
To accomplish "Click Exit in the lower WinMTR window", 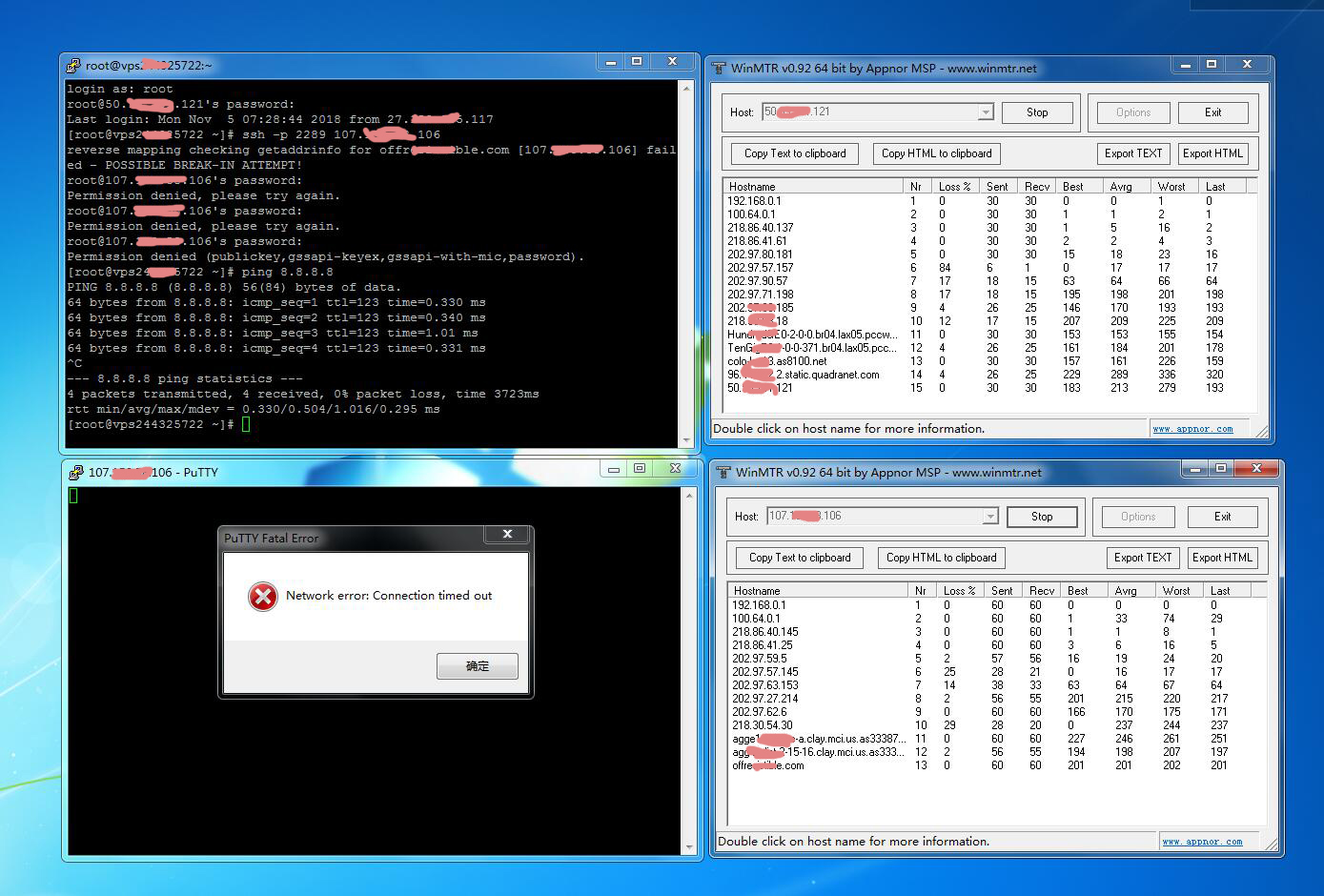I will pos(1223,517).
